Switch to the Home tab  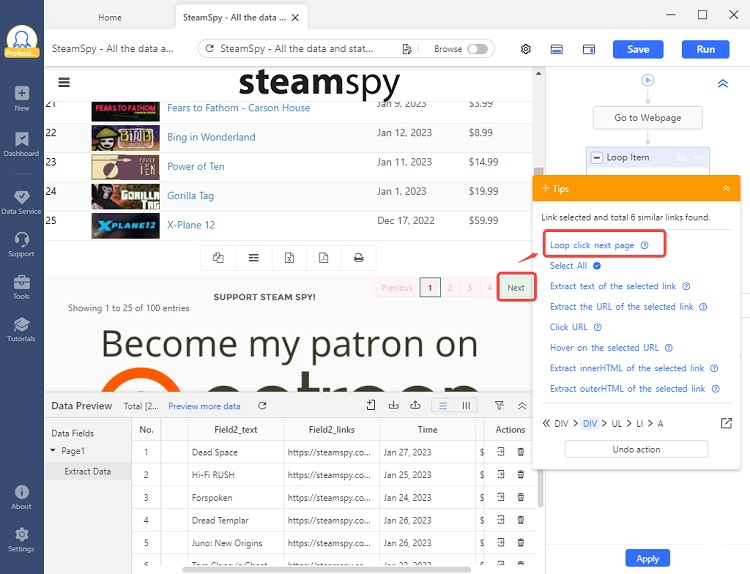click(110, 17)
